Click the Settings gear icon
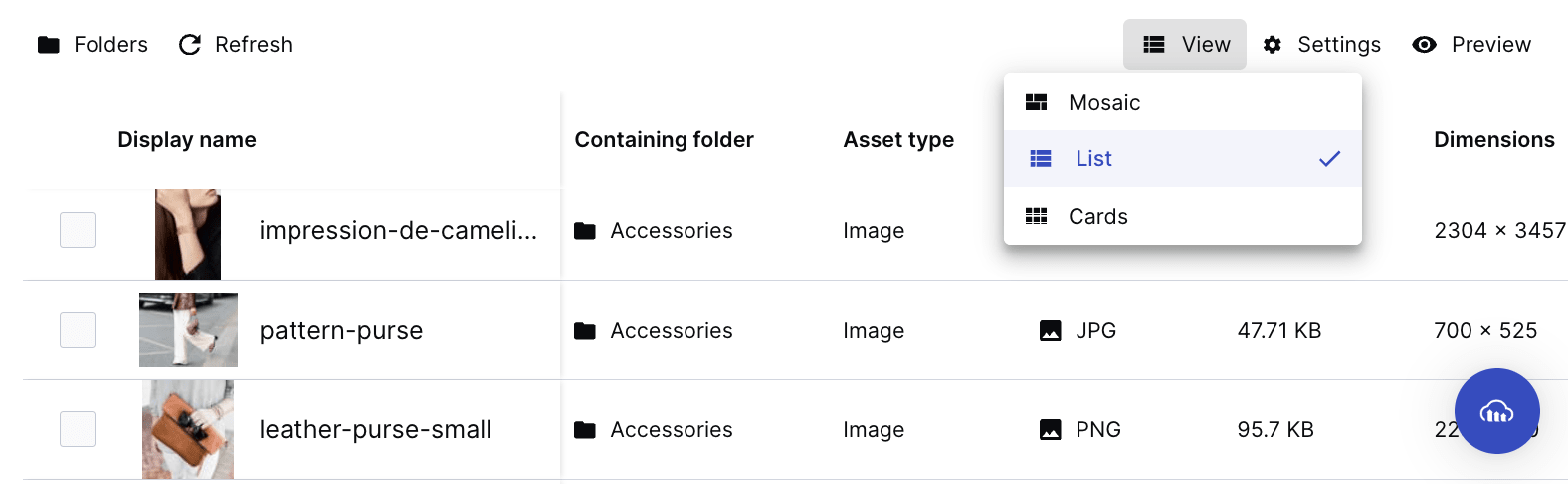Image resolution: width=1568 pixels, height=484 pixels. click(1272, 45)
